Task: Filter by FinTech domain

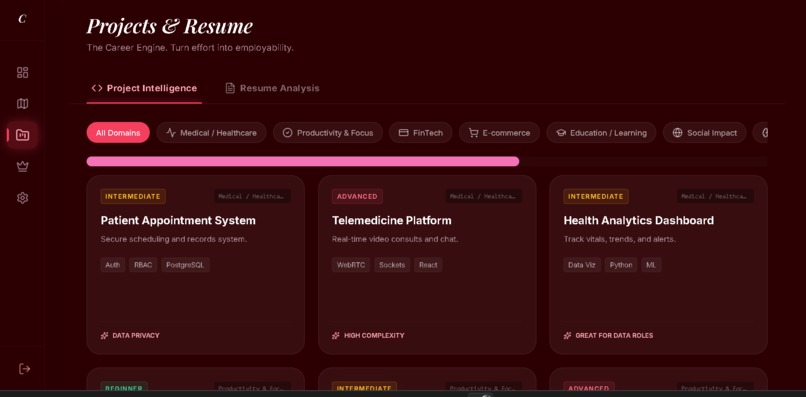Action: pos(420,133)
